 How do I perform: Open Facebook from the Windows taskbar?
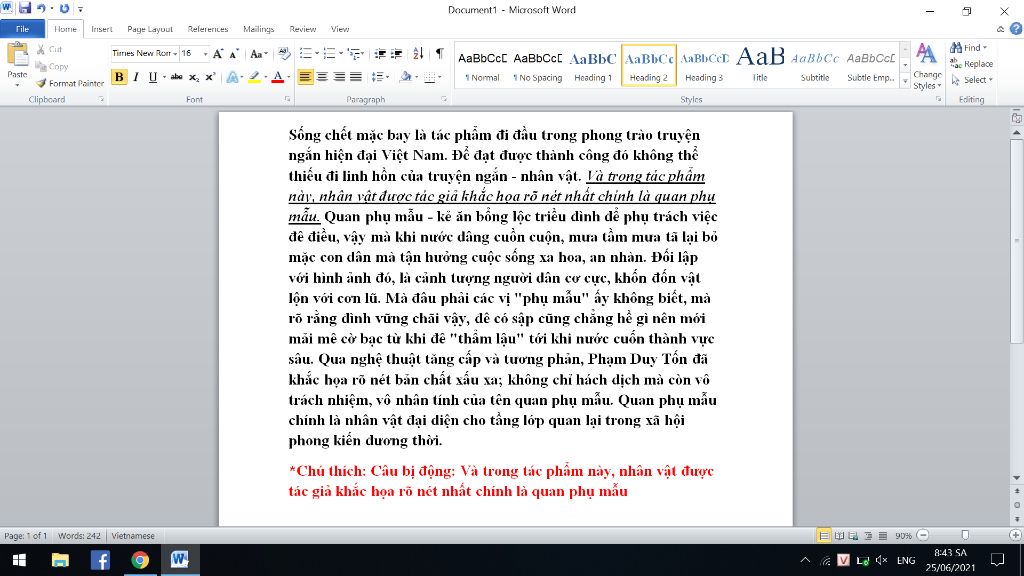point(100,560)
